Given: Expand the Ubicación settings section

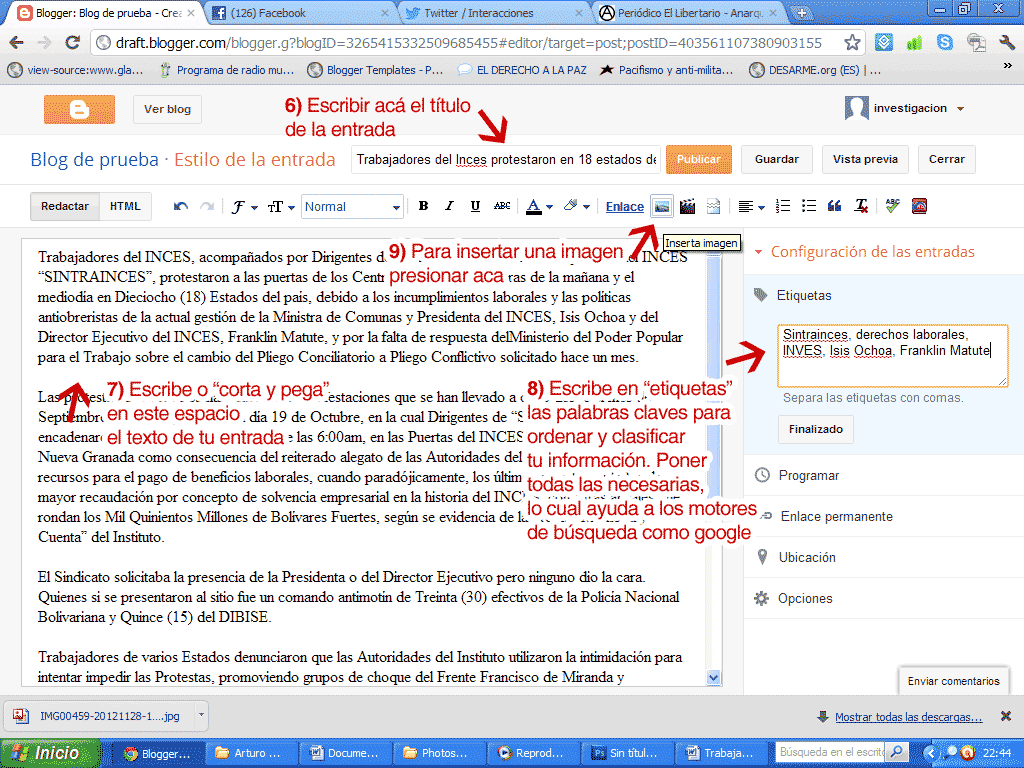Looking at the screenshot, I should point(806,558).
